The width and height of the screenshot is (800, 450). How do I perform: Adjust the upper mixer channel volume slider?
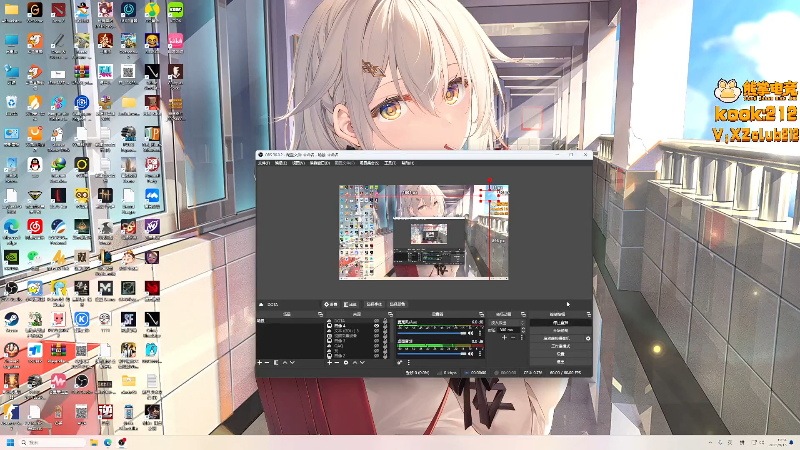click(x=432, y=333)
